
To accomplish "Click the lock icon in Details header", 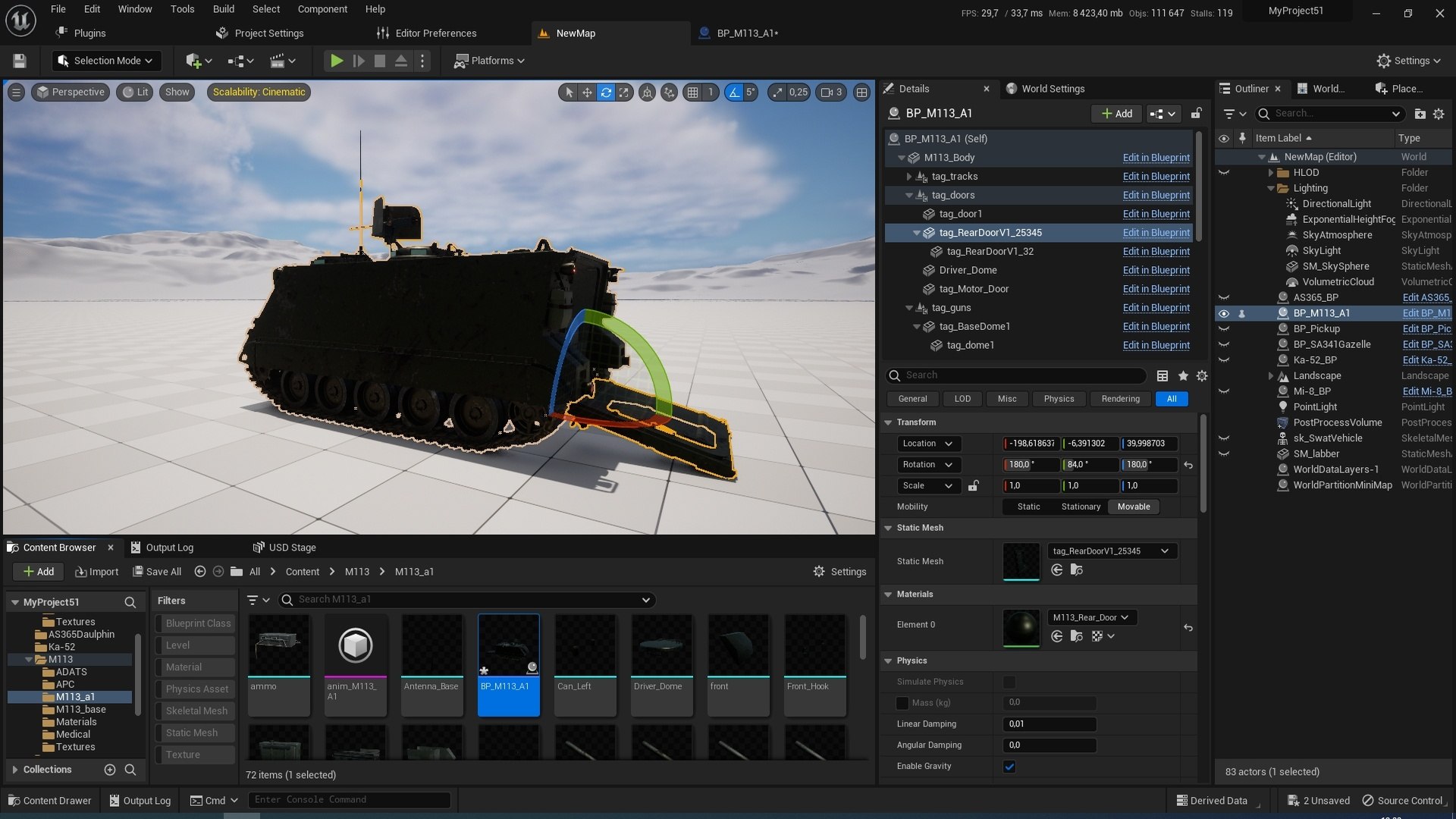I will tap(1196, 114).
